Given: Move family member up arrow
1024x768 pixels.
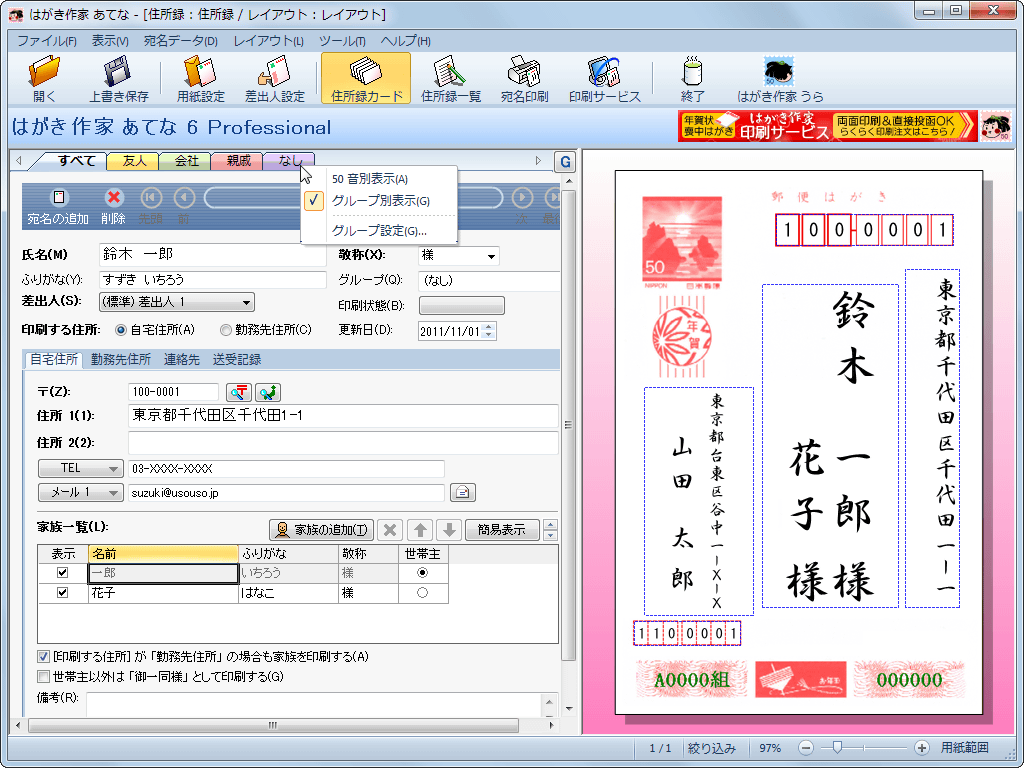Looking at the screenshot, I should click(420, 530).
